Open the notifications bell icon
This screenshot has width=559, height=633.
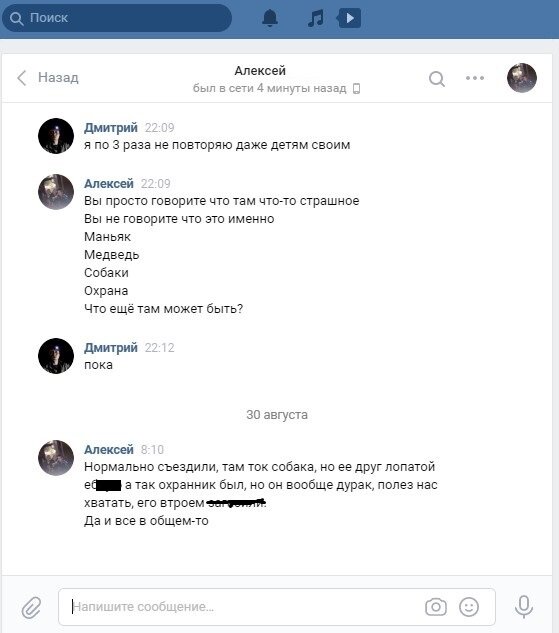click(270, 18)
